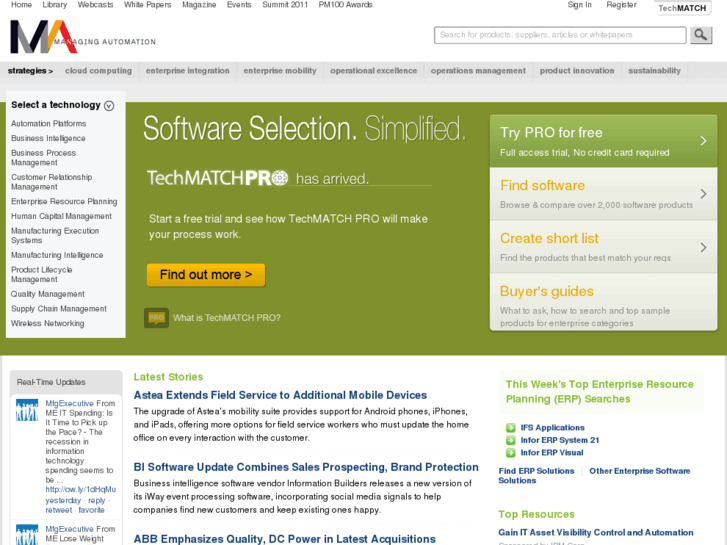Choose Human Capital Management technology
Screen dimensions: 727x545
click(x=61, y=217)
